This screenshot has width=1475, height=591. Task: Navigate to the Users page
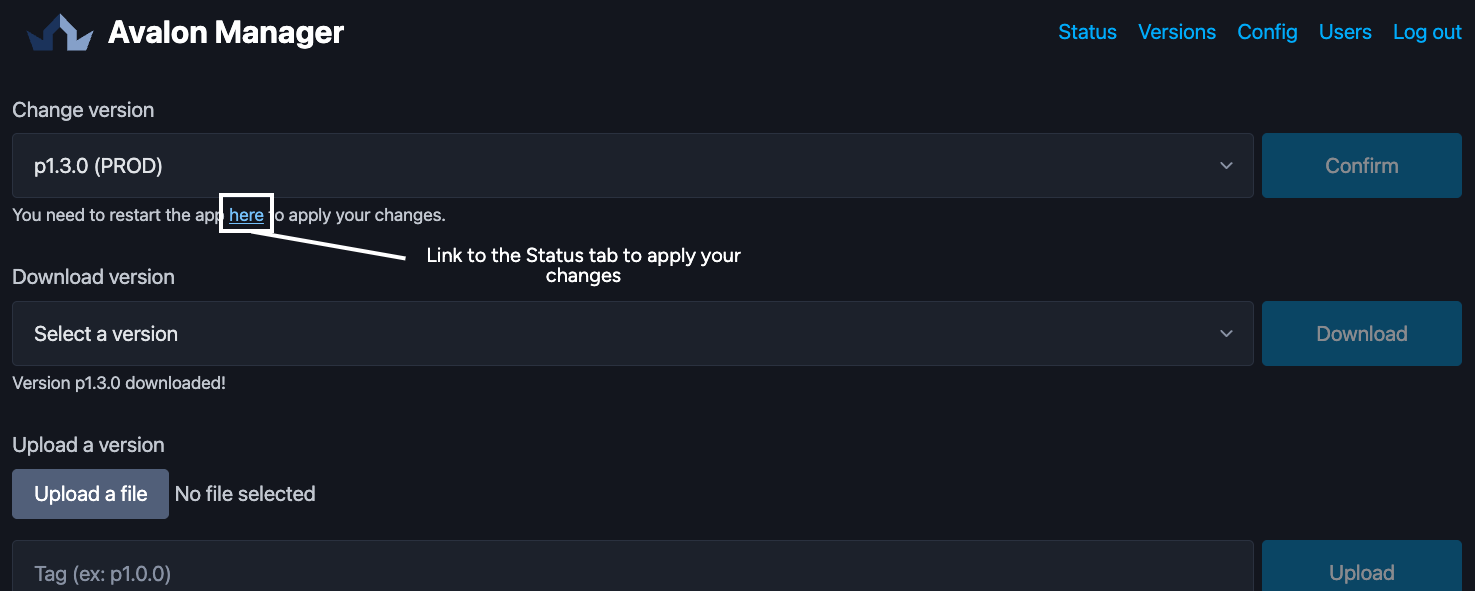(x=1345, y=32)
